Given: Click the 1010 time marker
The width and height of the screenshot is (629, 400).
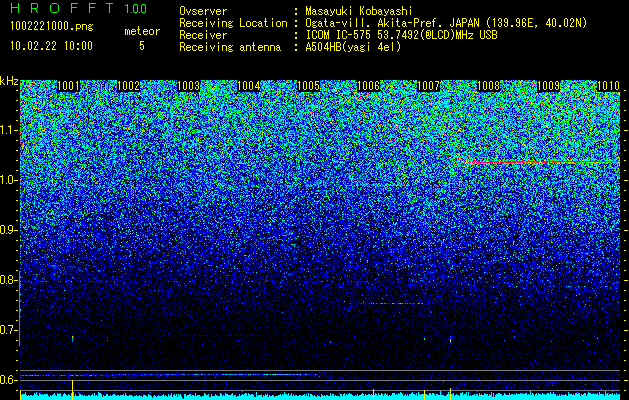Looking at the screenshot, I should click(x=608, y=86).
